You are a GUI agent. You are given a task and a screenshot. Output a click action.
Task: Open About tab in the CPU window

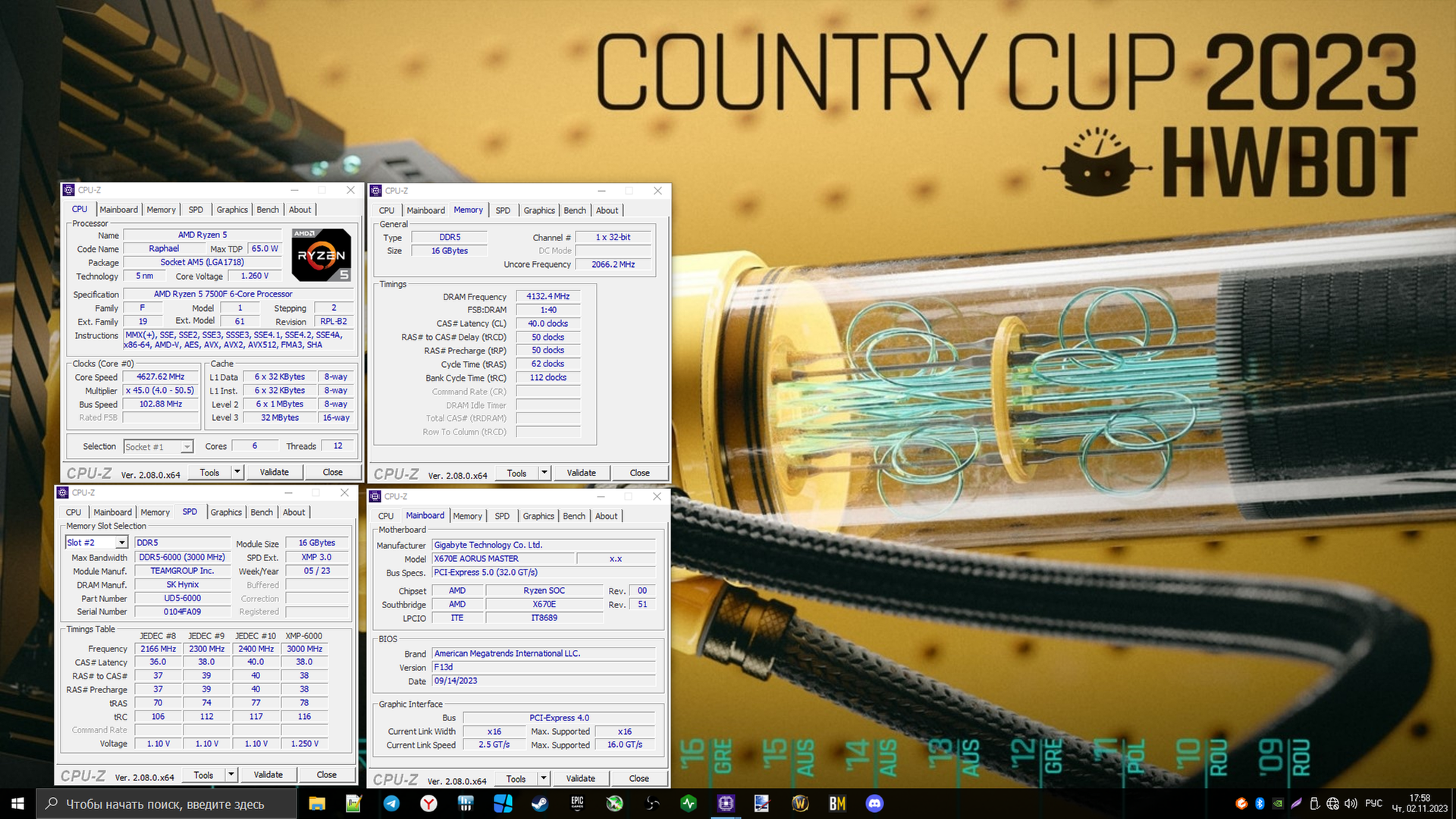coord(300,210)
